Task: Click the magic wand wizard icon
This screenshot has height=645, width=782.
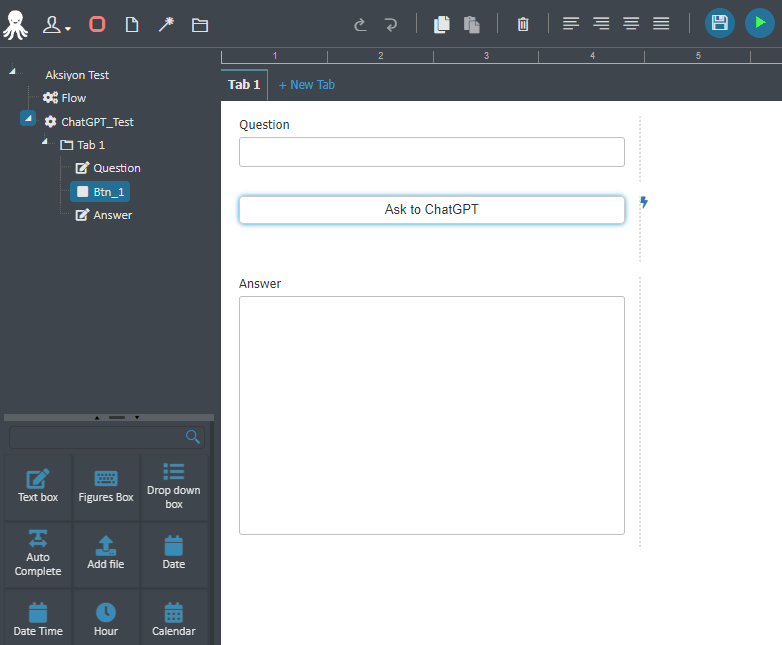Action: (166, 24)
